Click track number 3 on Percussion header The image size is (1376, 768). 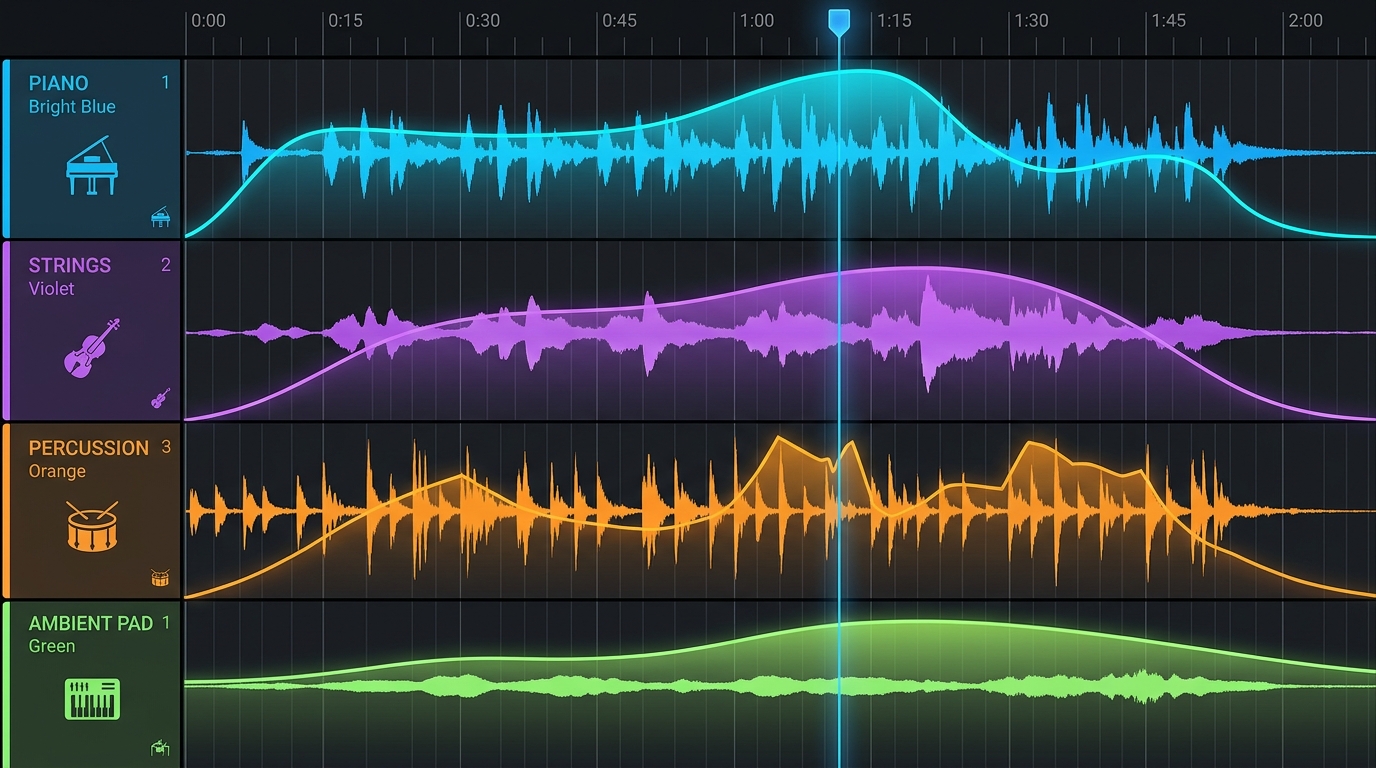pos(166,447)
